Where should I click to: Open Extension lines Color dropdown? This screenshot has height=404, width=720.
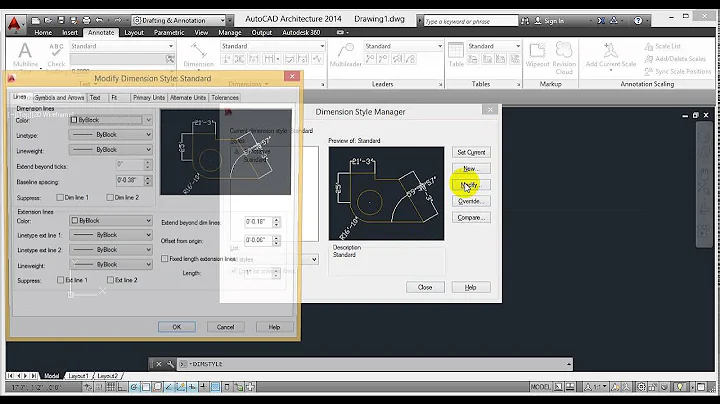[111, 220]
